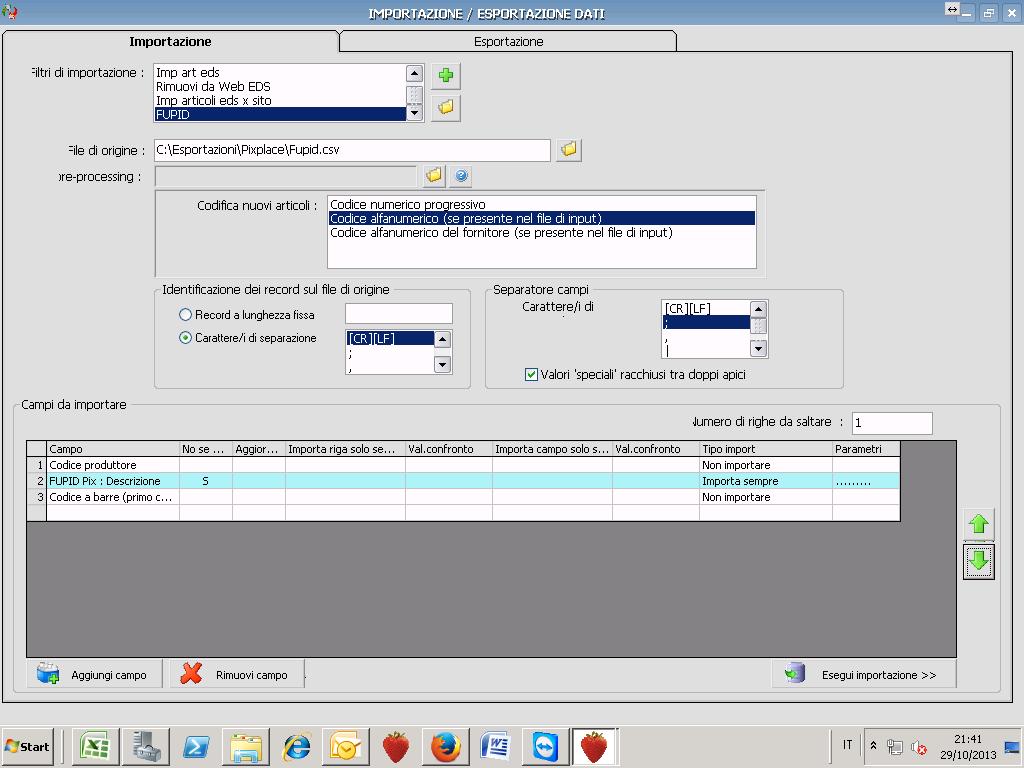Screen dimensions: 1024x768
Task: Show hidden tray icons
Action: click(874, 745)
